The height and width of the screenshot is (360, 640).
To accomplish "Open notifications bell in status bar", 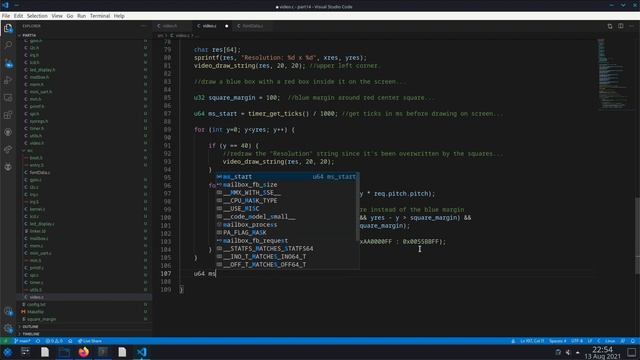I will tap(633, 341).
